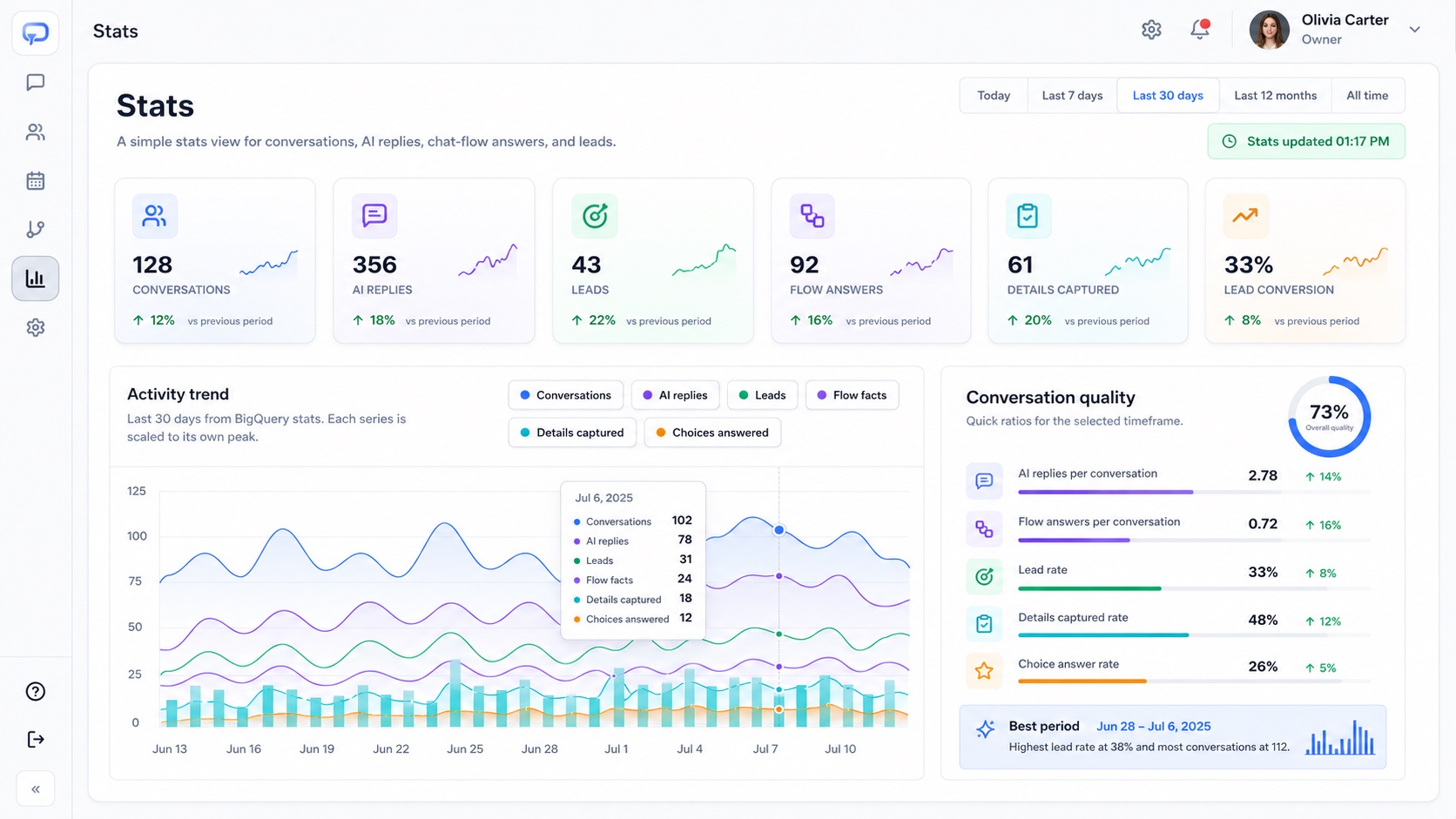Click the 33% lead conversion value
1456x819 pixels.
tap(1249, 265)
